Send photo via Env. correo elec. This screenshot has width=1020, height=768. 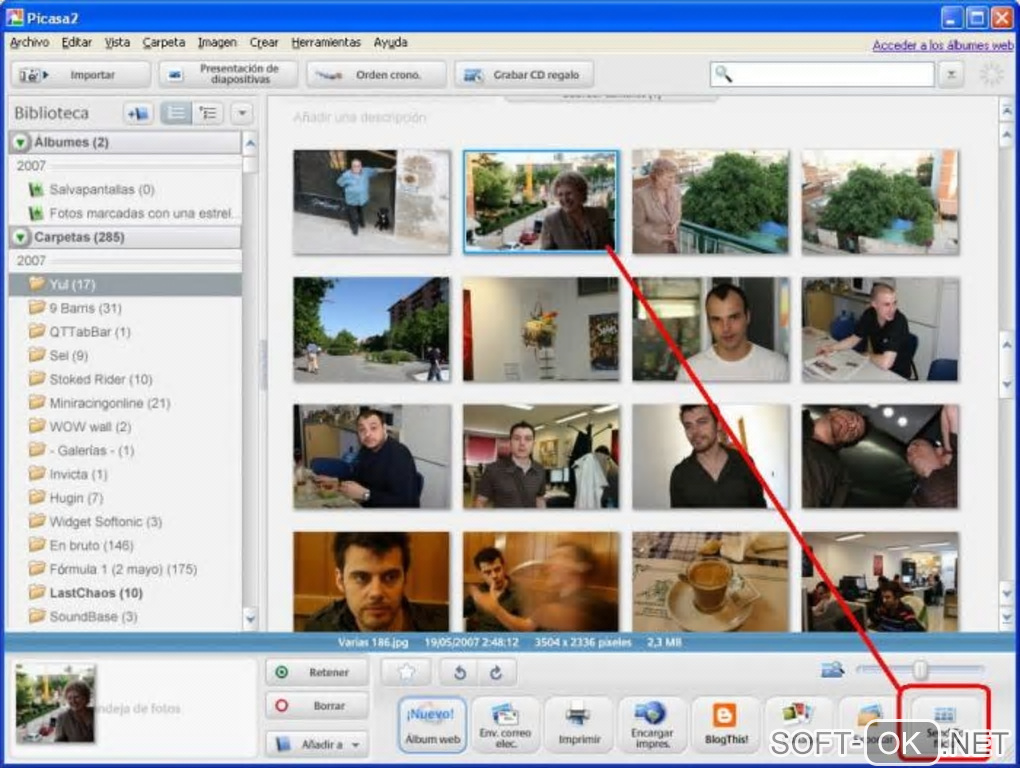click(506, 724)
